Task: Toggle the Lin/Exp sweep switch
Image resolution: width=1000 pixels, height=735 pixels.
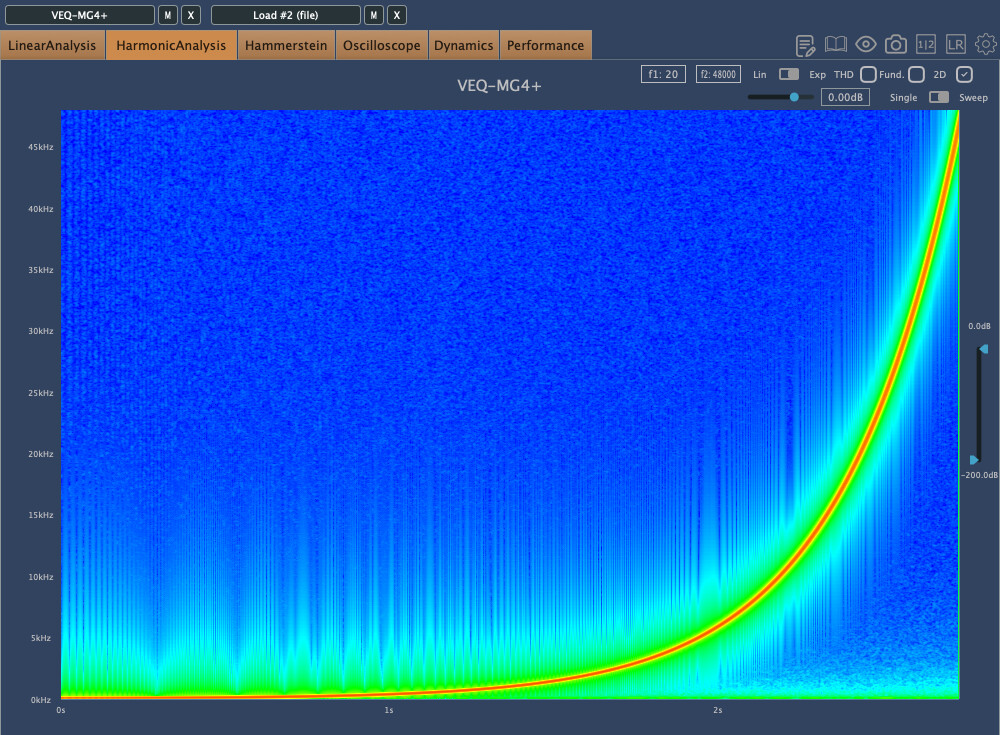Action: click(x=789, y=74)
